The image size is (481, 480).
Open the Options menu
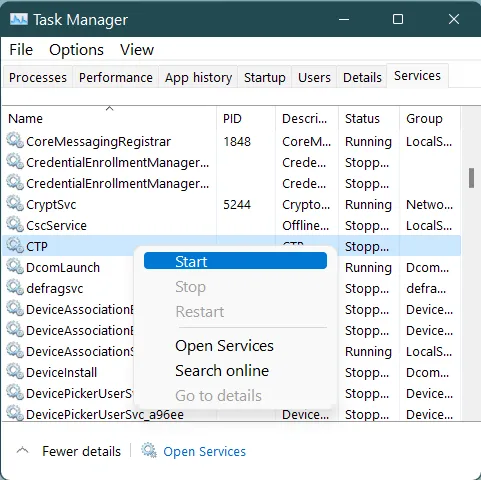pos(76,50)
